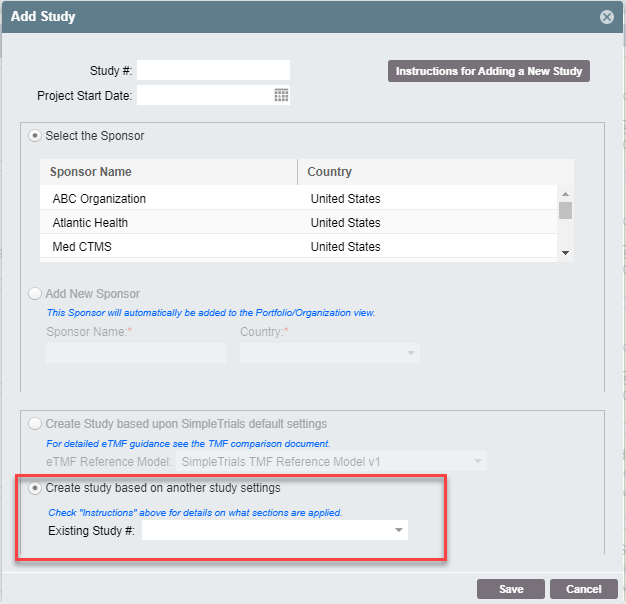The image size is (626, 604).
Task: Select the Atlantic Health sponsor row
Action: click(298, 222)
